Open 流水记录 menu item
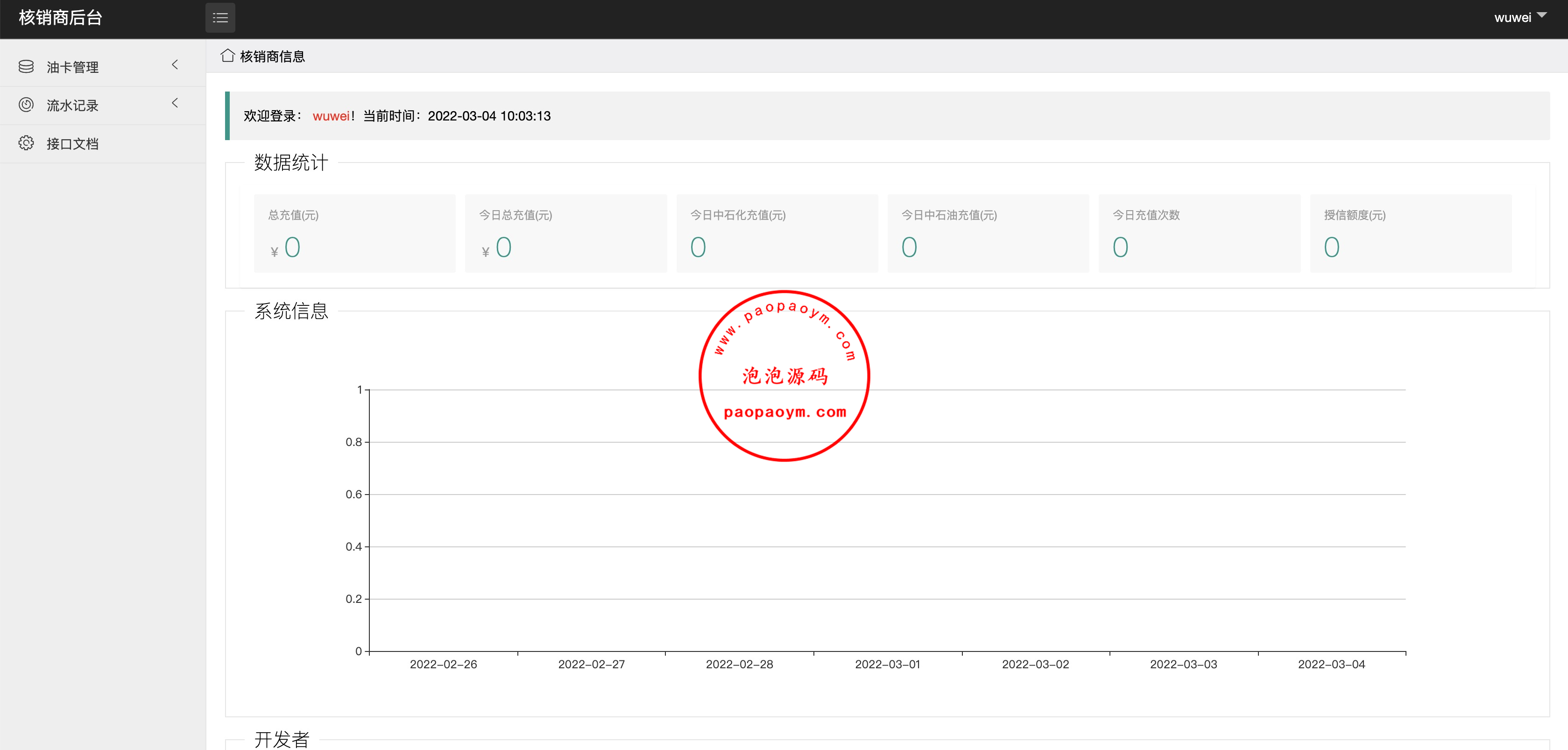The image size is (1568, 750). click(x=72, y=106)
